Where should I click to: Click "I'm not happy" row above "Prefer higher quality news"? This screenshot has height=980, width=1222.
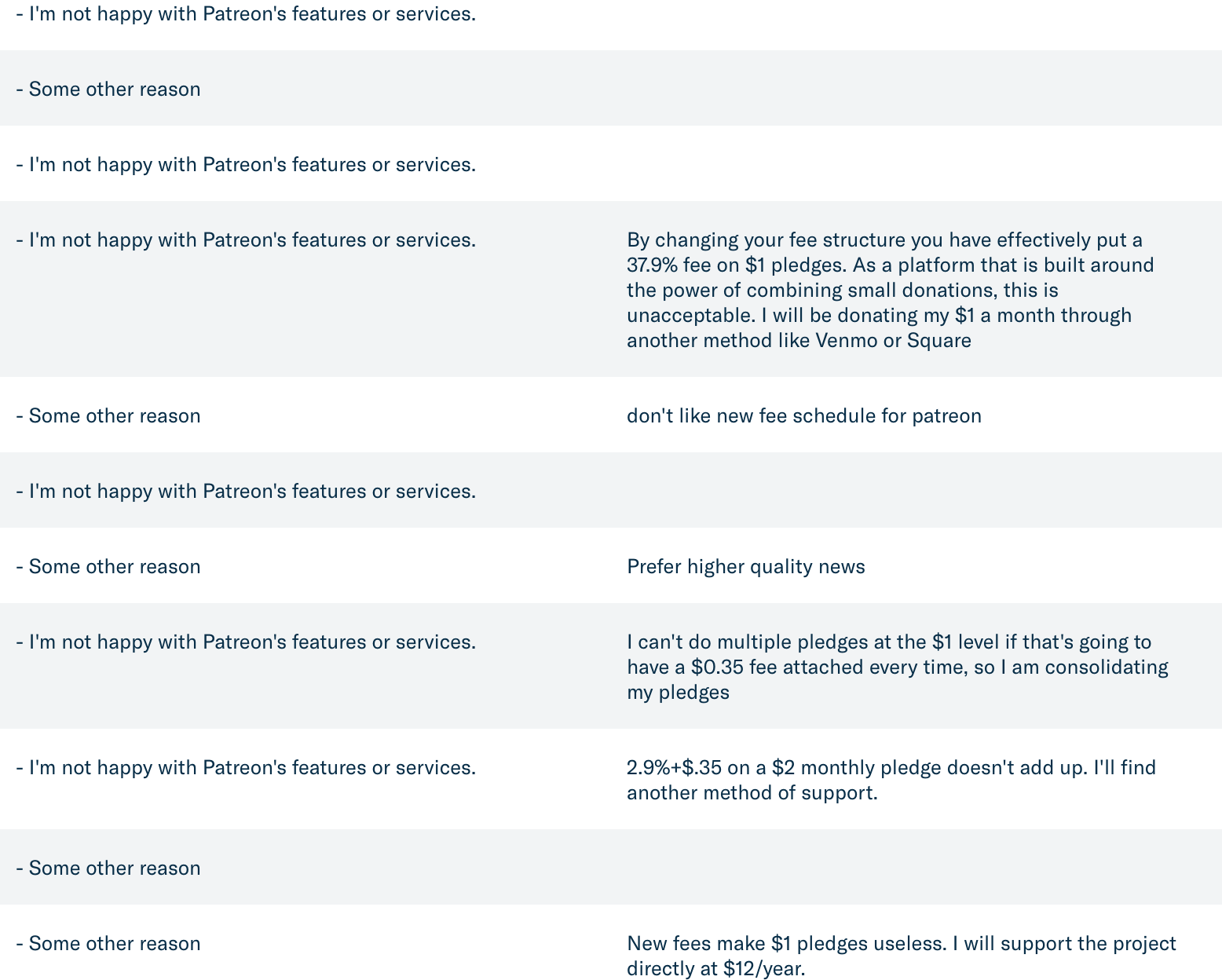[611, 490]
